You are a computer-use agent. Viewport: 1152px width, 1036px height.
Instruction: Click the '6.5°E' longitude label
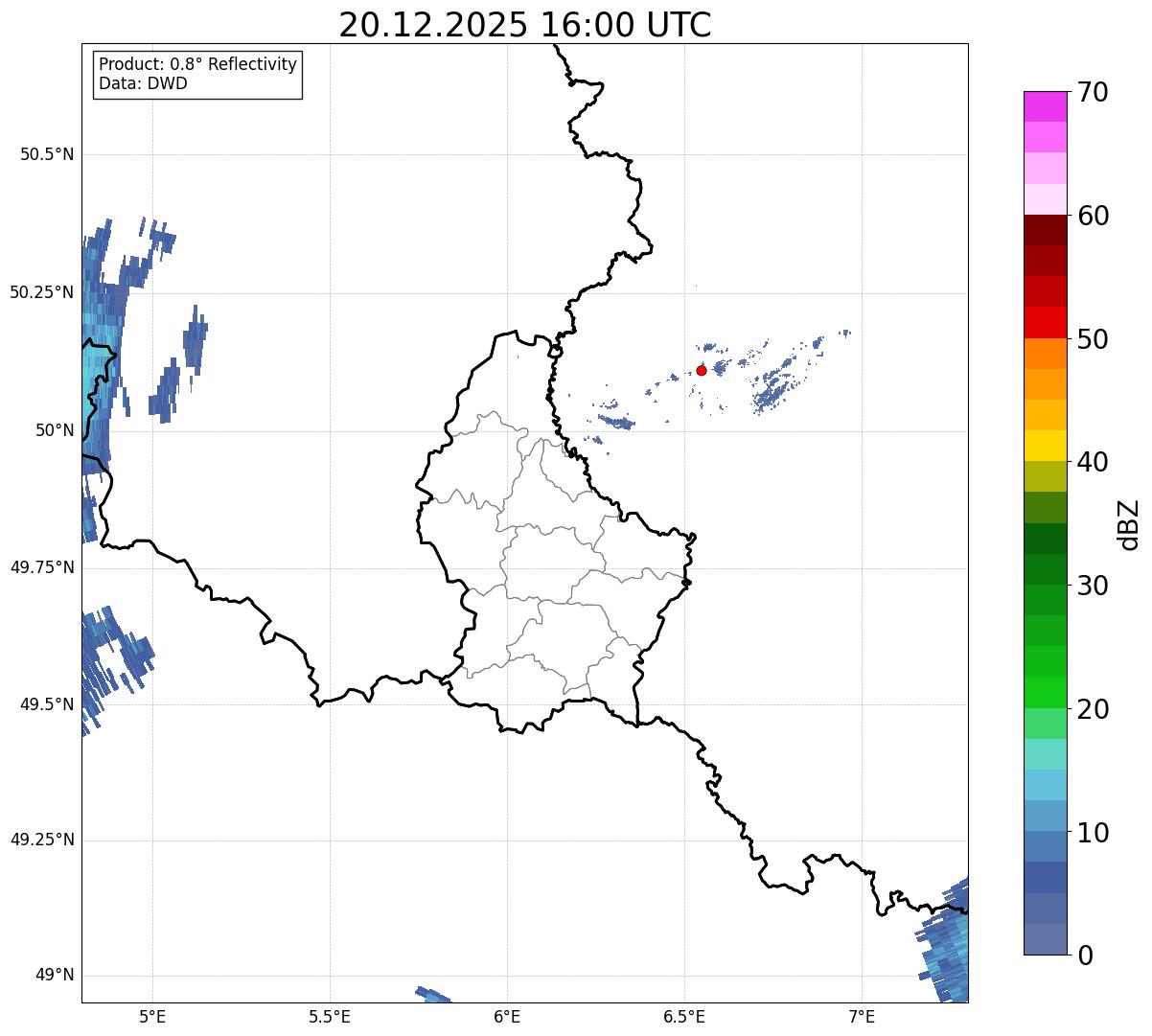click(684, 1016)
